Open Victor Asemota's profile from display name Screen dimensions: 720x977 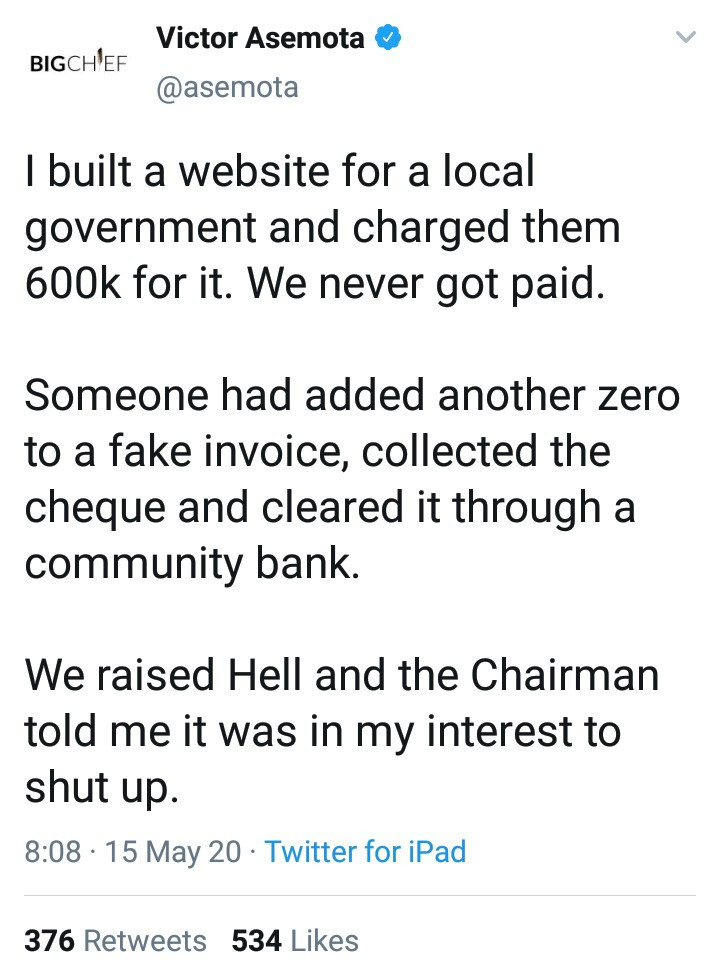260,38
